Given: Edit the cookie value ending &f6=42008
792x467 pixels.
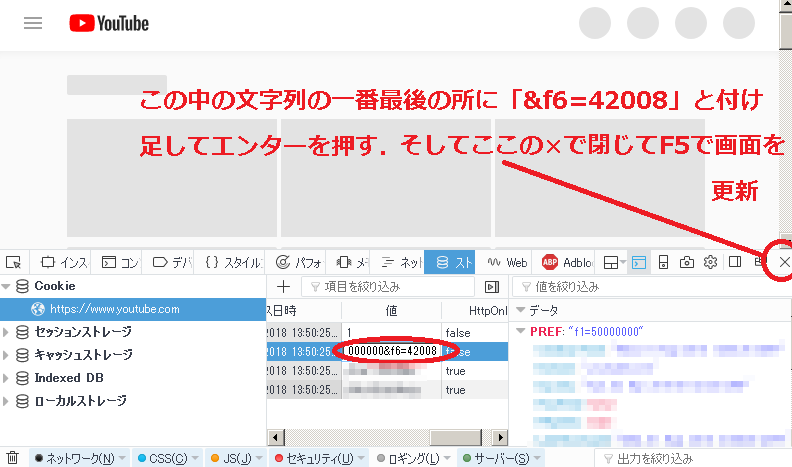Looking at the screenshot, I should [392, 351].
